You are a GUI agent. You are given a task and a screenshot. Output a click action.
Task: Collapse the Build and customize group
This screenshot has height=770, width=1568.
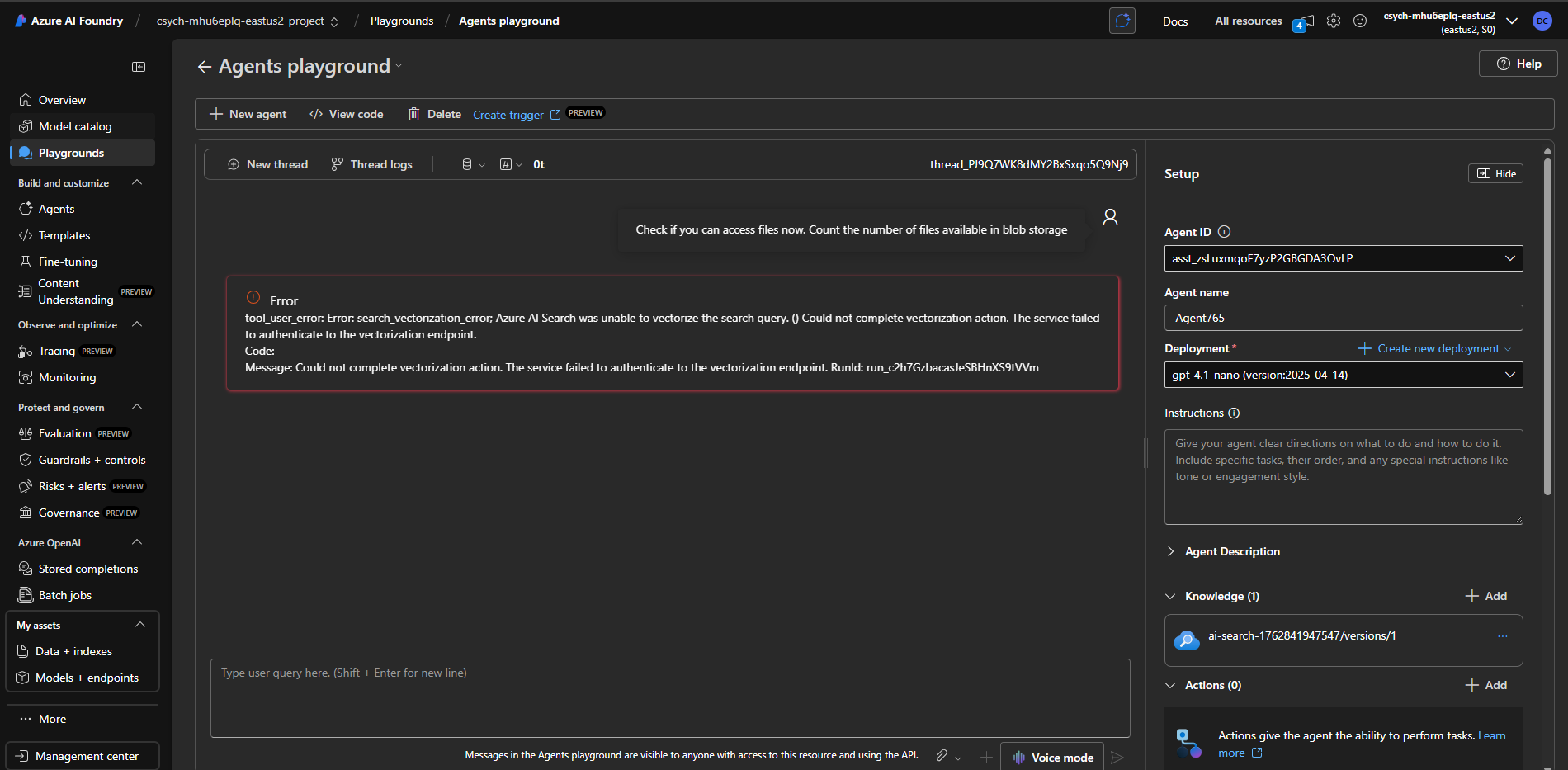pyautogui.click(x=137, y=182)
